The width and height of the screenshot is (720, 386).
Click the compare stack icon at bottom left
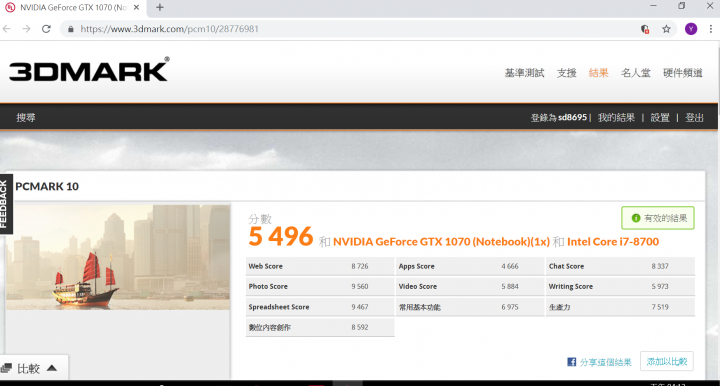[6, 368]
